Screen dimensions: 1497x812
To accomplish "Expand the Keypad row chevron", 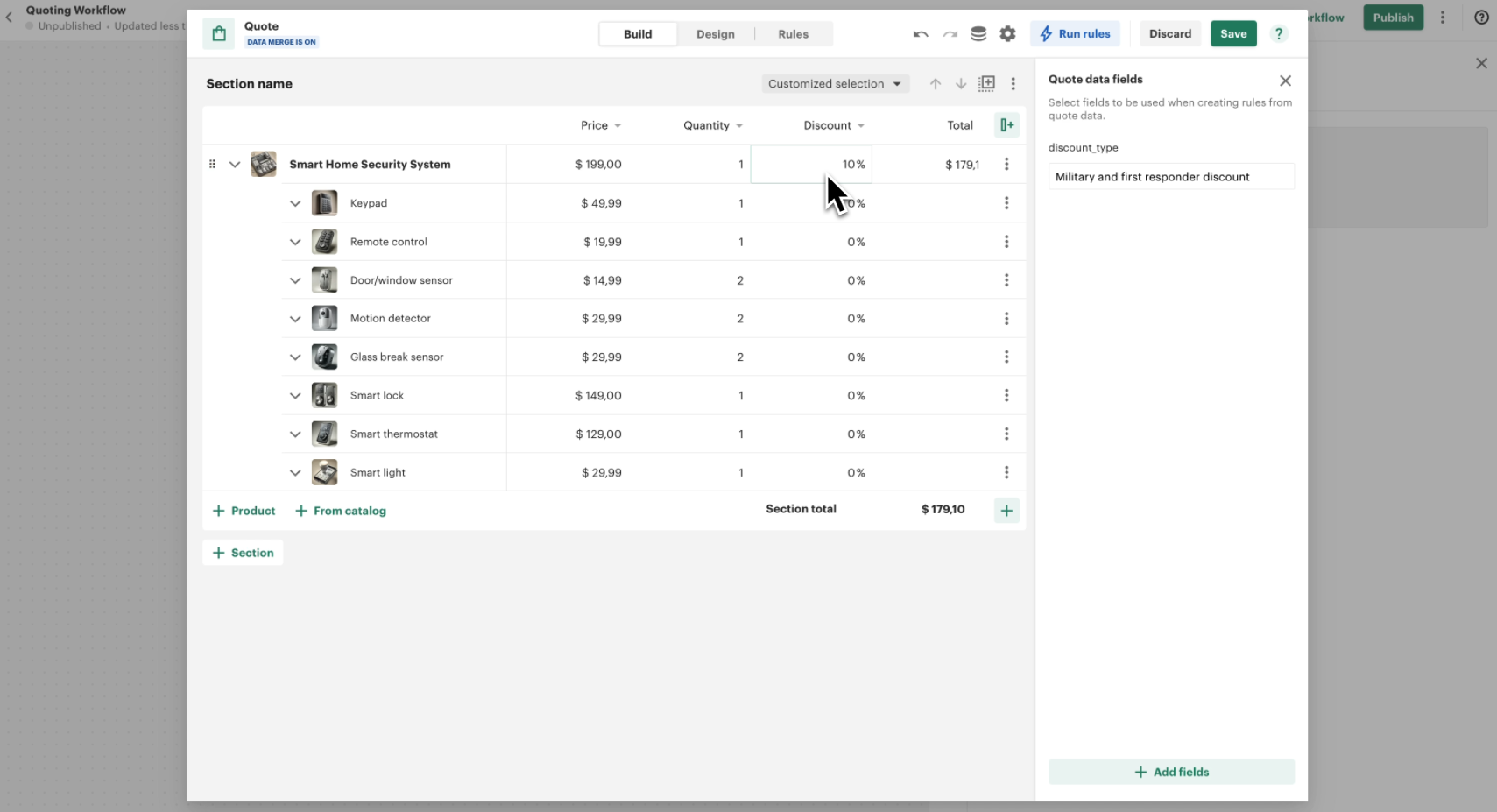I will 295,203.
